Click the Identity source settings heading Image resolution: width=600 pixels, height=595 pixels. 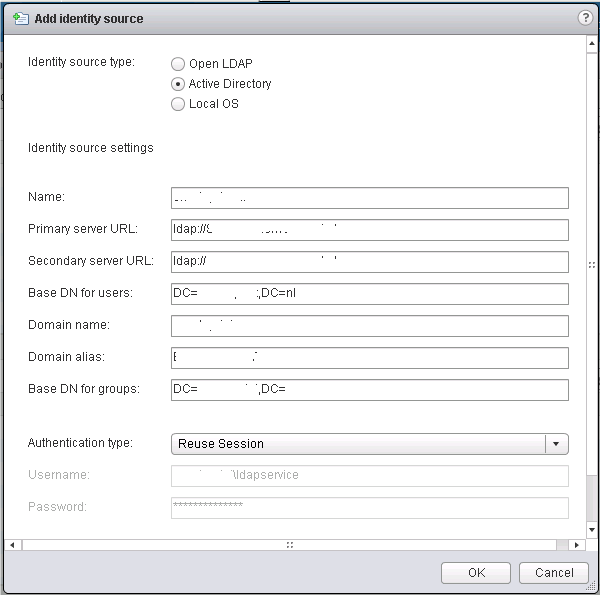tap(91, 148)
